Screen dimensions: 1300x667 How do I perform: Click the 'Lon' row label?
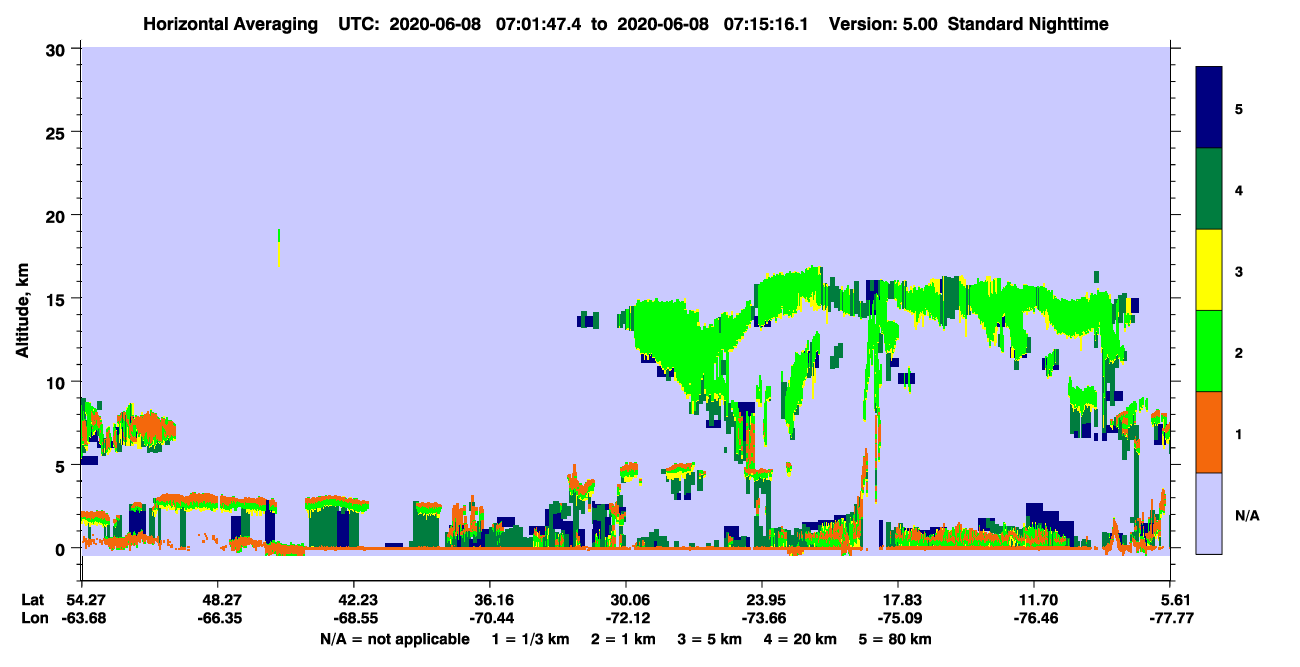[33, 619]
